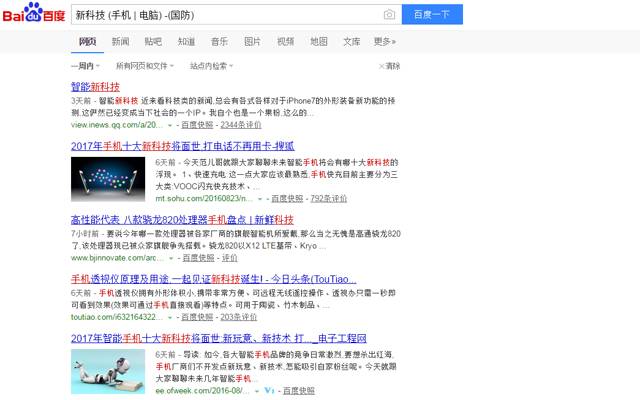Image resolution: width=640 pixels, height=400 pixels.
Task: Open 百度快照 for mt.sohu.com result
Action: [287, 198]
